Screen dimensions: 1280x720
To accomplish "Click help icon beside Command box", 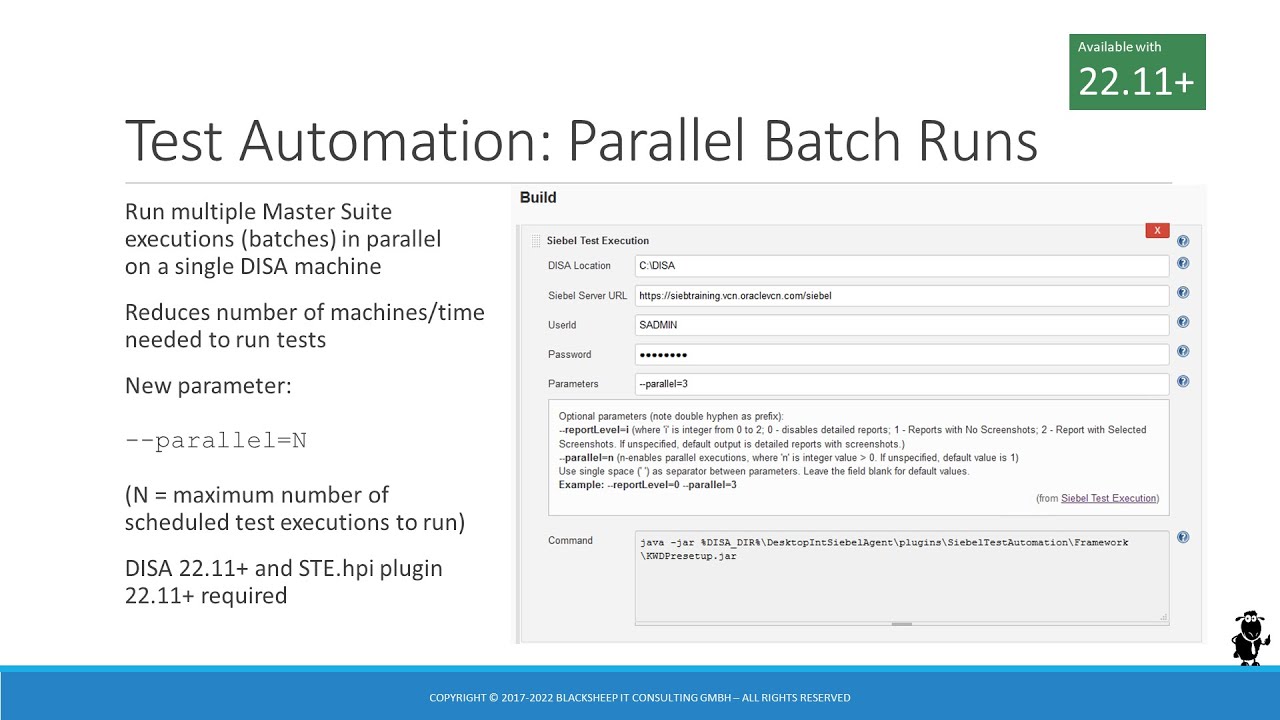I will (1183, 537).
